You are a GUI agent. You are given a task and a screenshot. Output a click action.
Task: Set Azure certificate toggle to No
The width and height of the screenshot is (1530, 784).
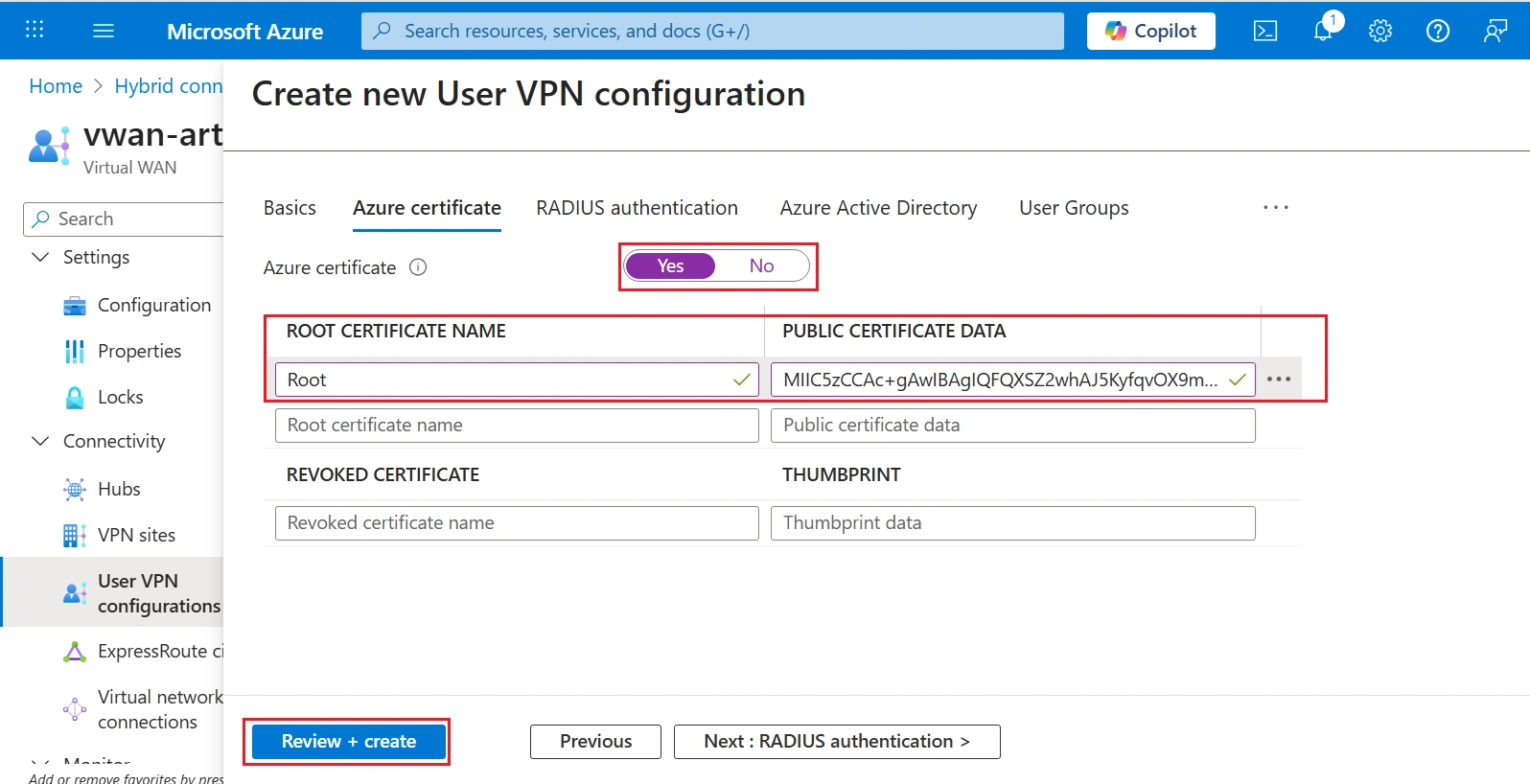762,265
